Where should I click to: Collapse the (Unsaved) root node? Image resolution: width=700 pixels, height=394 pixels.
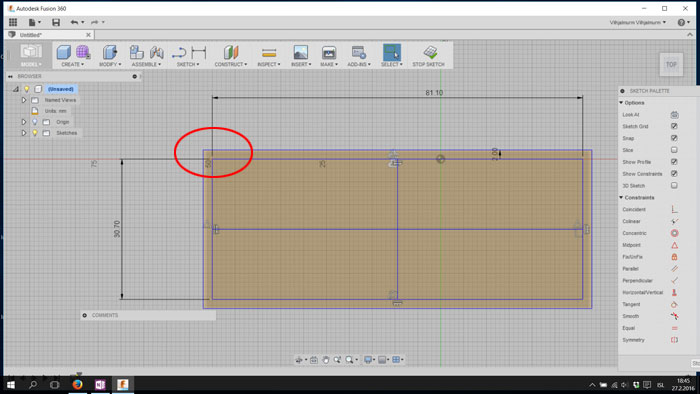16,89
